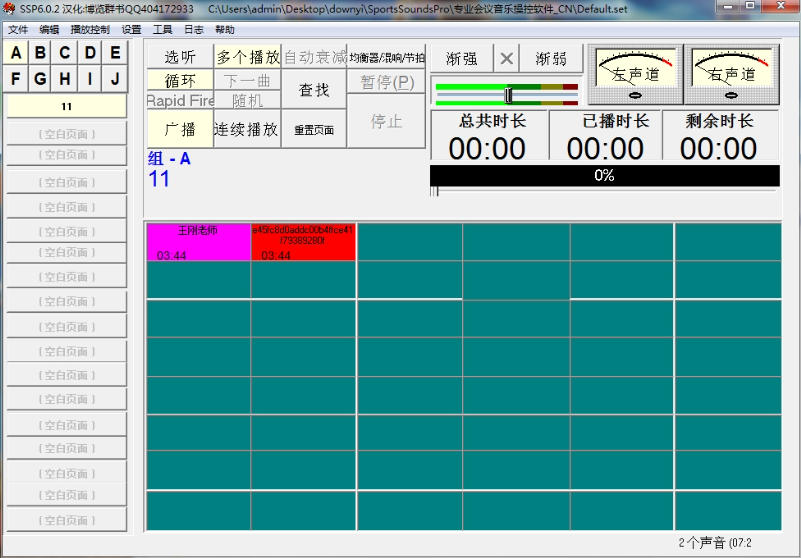Open the 工具 menu
Viewport: 801px width, 558px height.
(x=162, y=30)
